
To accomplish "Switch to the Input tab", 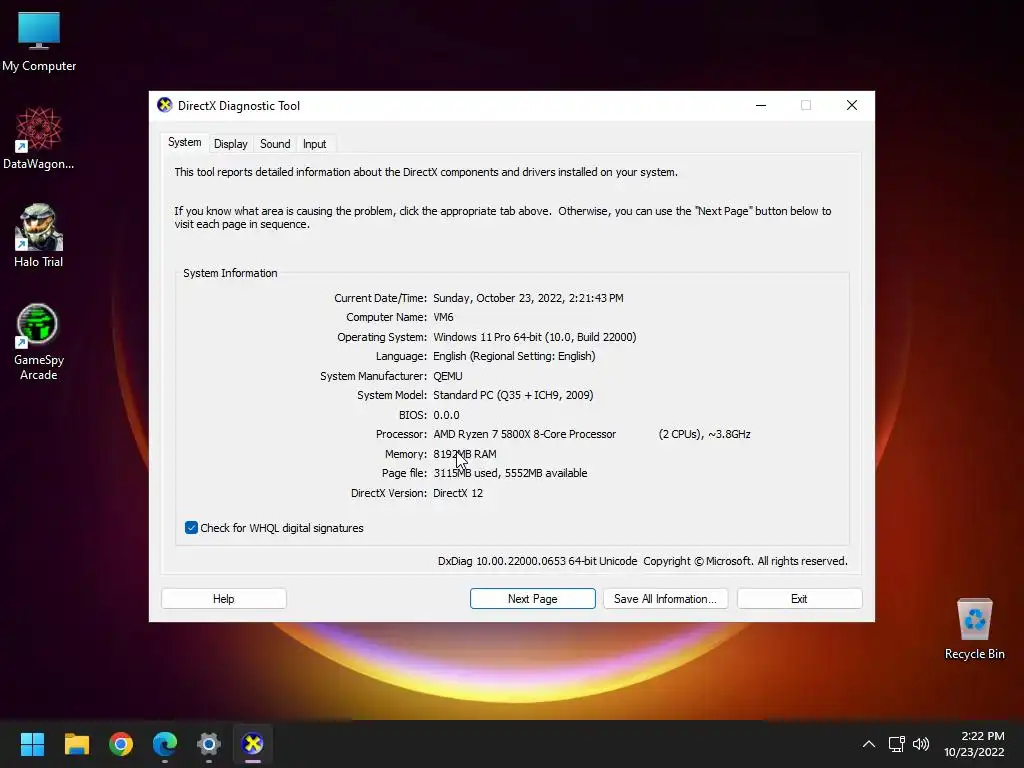I will [314, 144].
